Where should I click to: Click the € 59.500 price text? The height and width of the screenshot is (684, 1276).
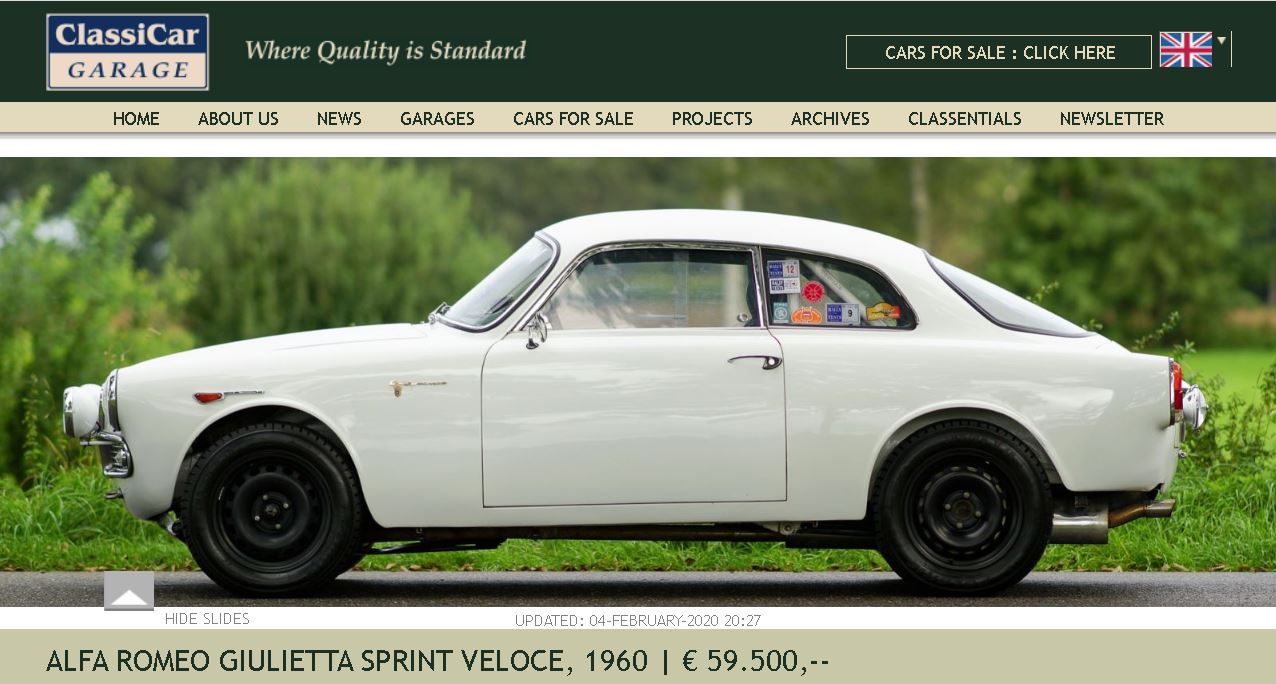click(756, 661)
